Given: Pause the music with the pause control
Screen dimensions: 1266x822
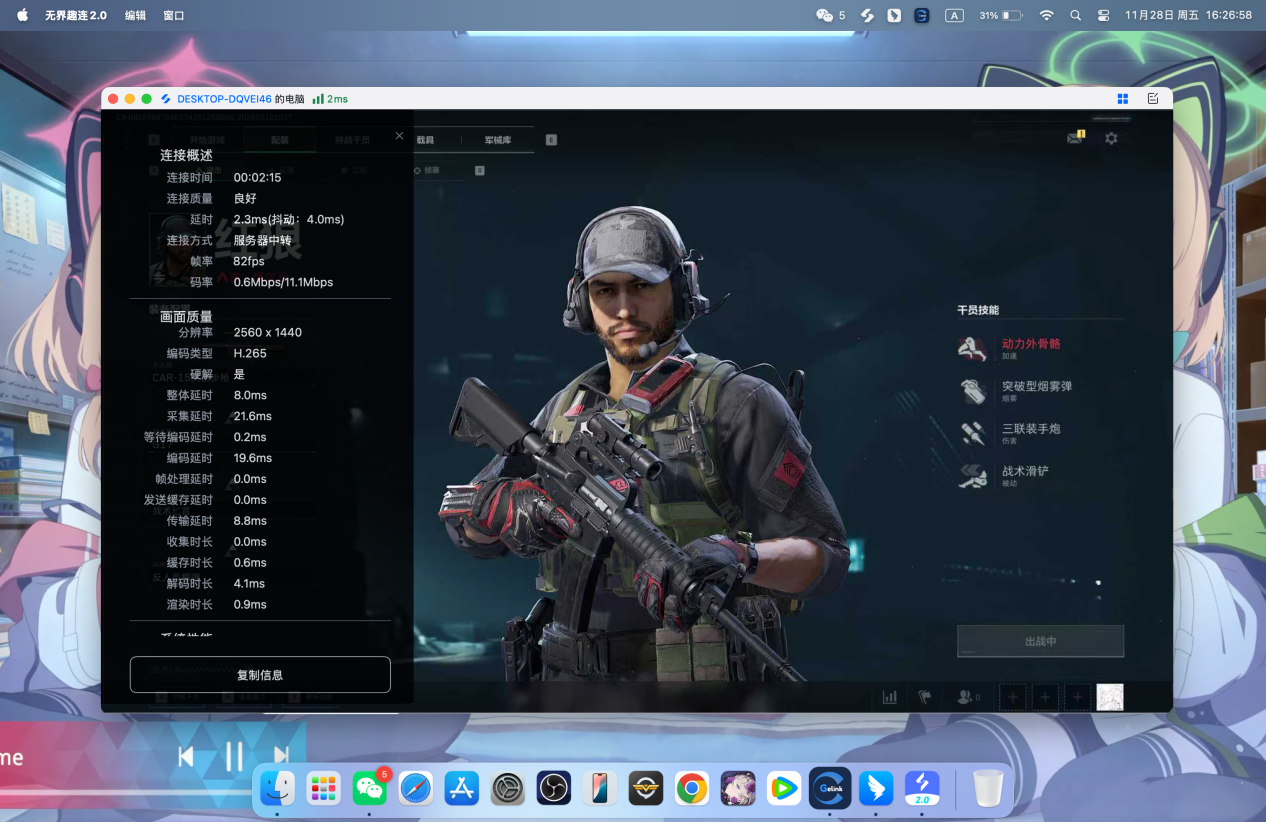Looking at the screenshot, I should [x=234, y=757].
